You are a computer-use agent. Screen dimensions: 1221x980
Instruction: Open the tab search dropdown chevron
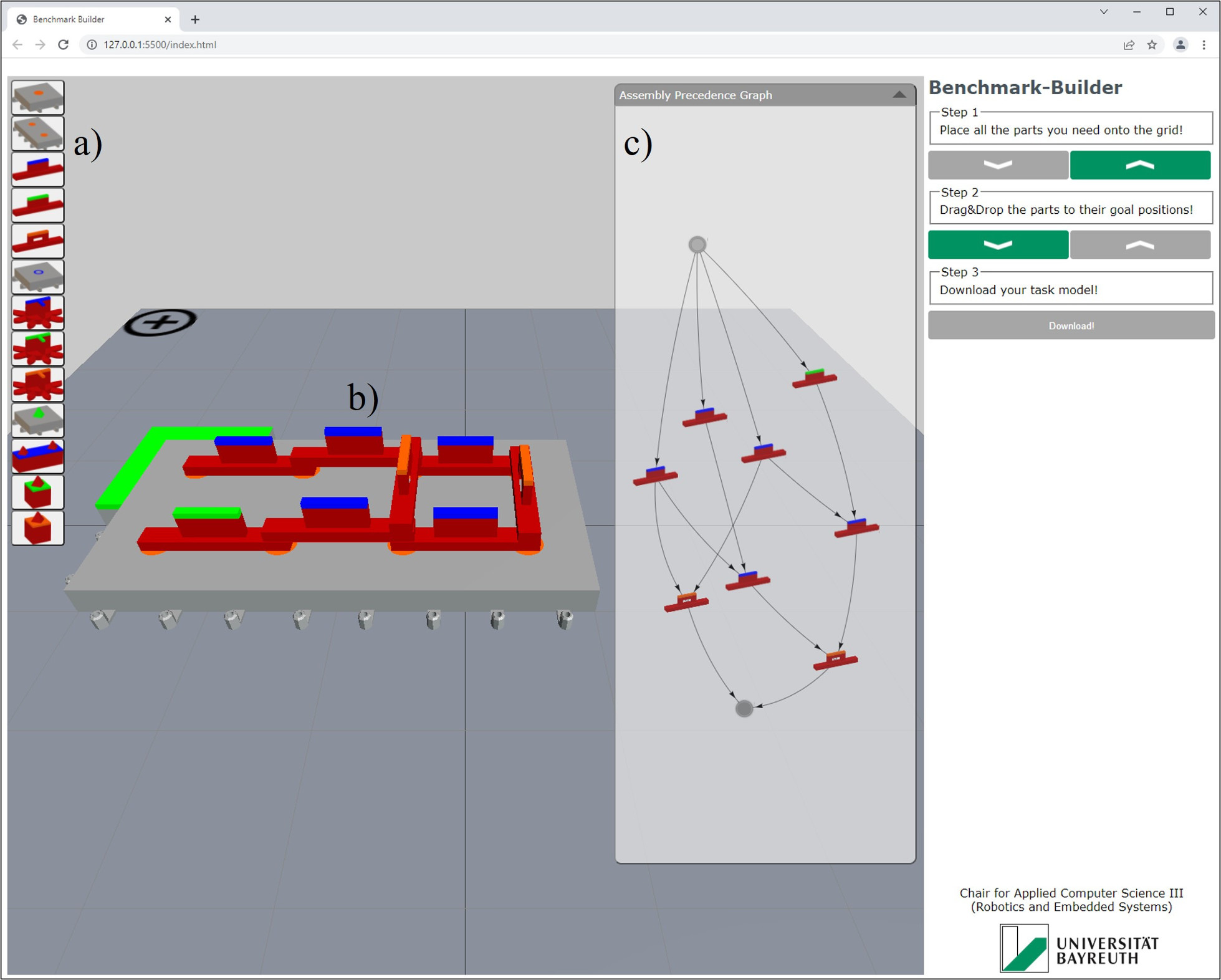tap(1104, 12)
